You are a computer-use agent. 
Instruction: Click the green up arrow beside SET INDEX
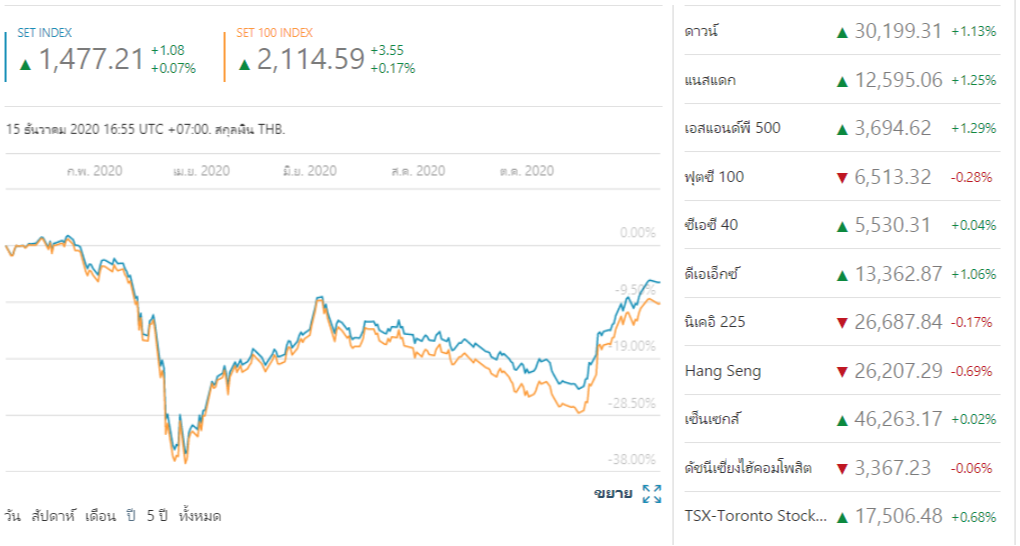click(x=25, y=64)
